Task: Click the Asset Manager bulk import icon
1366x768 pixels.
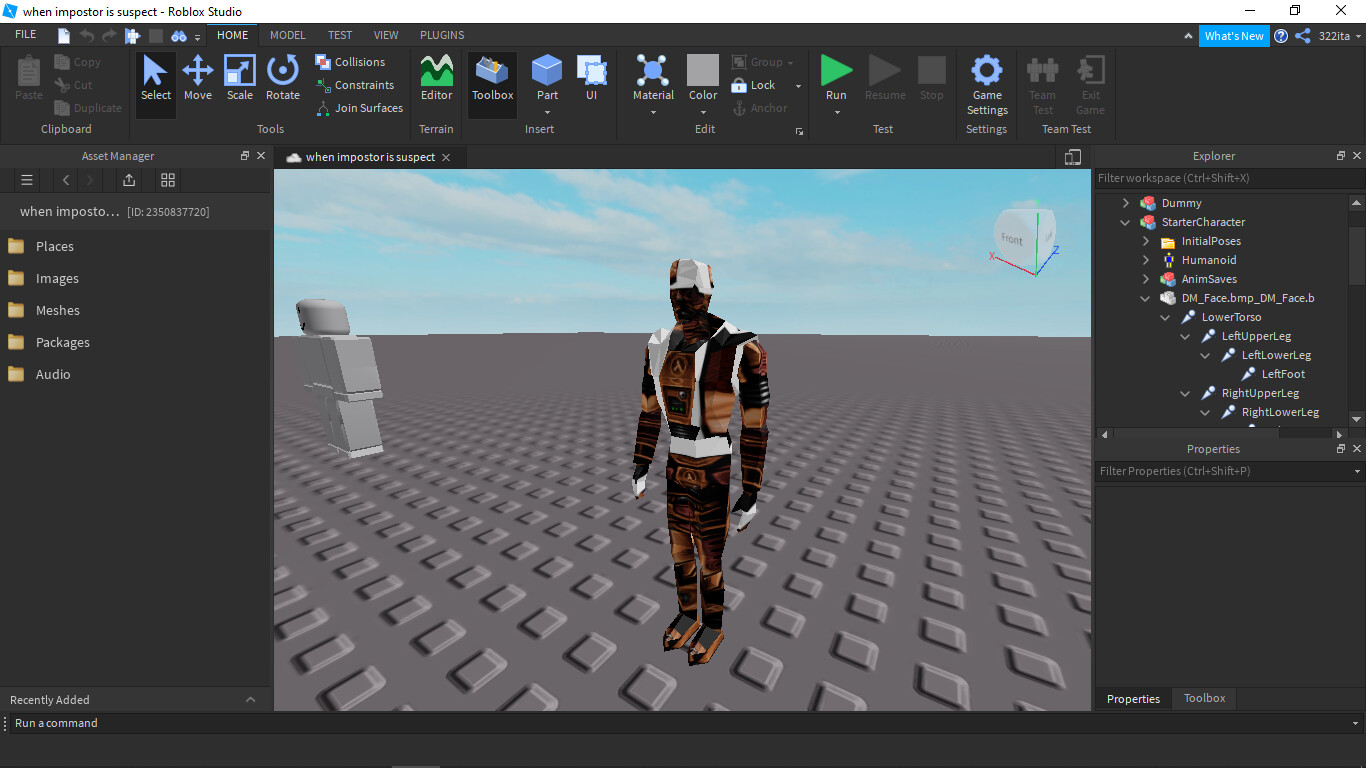Action: pos(129,180)
